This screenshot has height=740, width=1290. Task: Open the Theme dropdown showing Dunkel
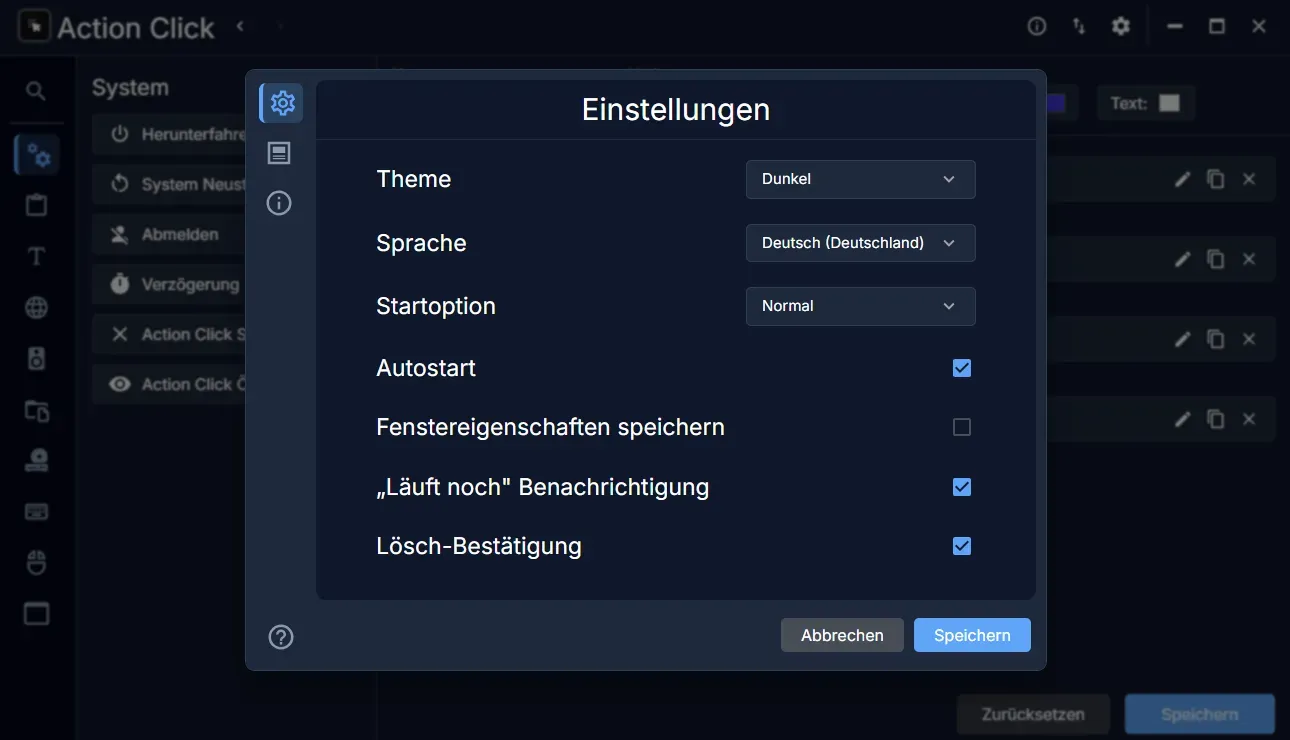pos(860,179)
